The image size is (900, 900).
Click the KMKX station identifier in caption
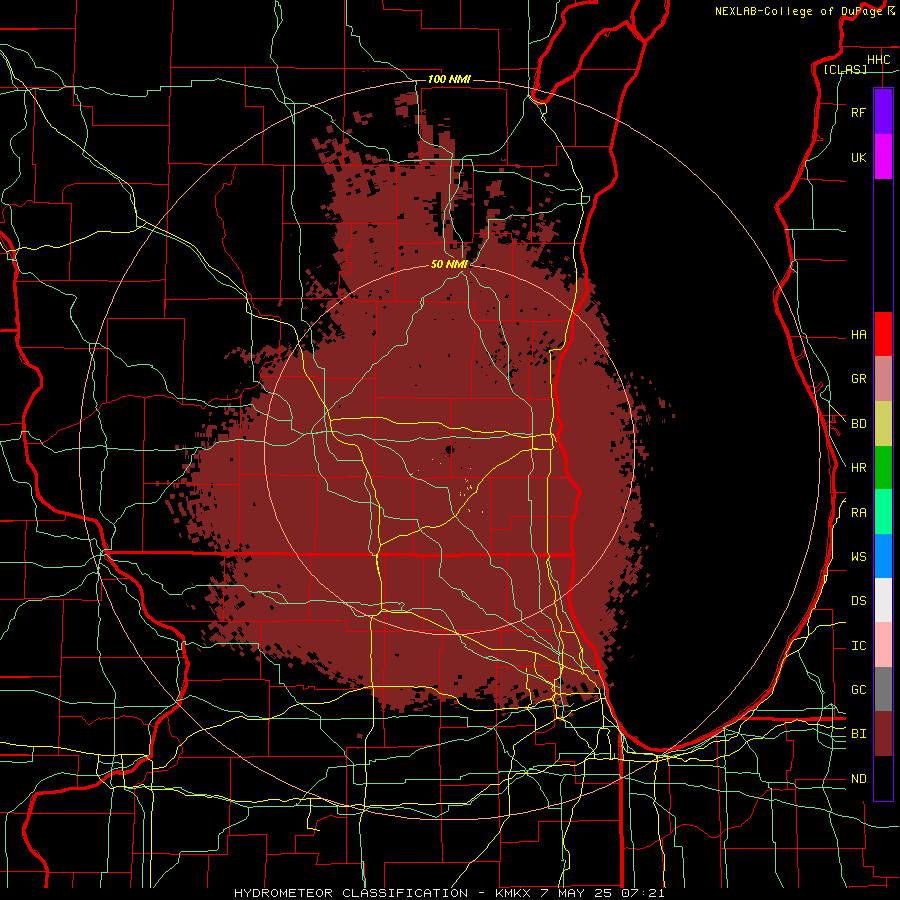(513, 893)
